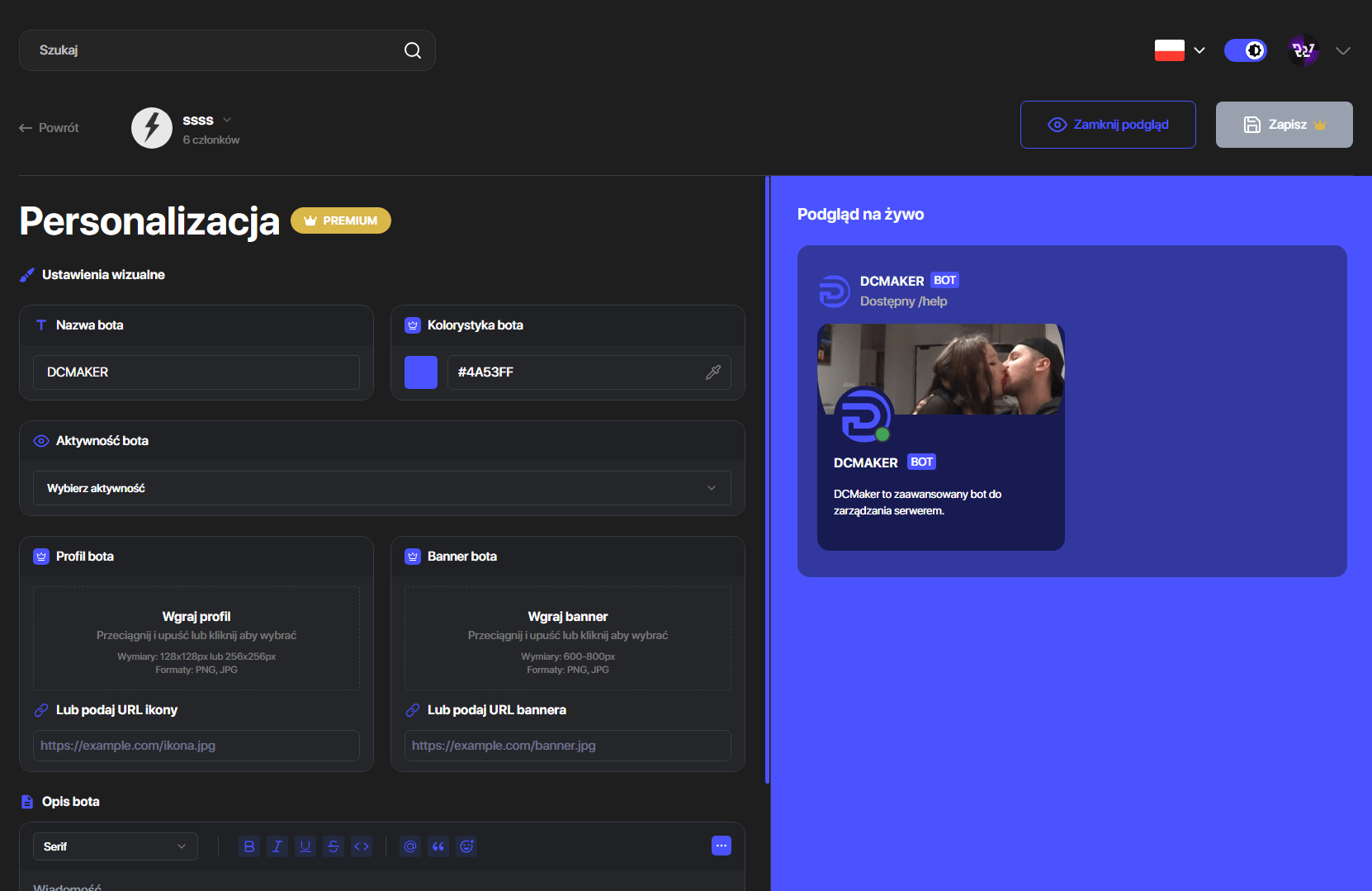
Task: Click the Aktywność bota eye icon
Action: 41,441
